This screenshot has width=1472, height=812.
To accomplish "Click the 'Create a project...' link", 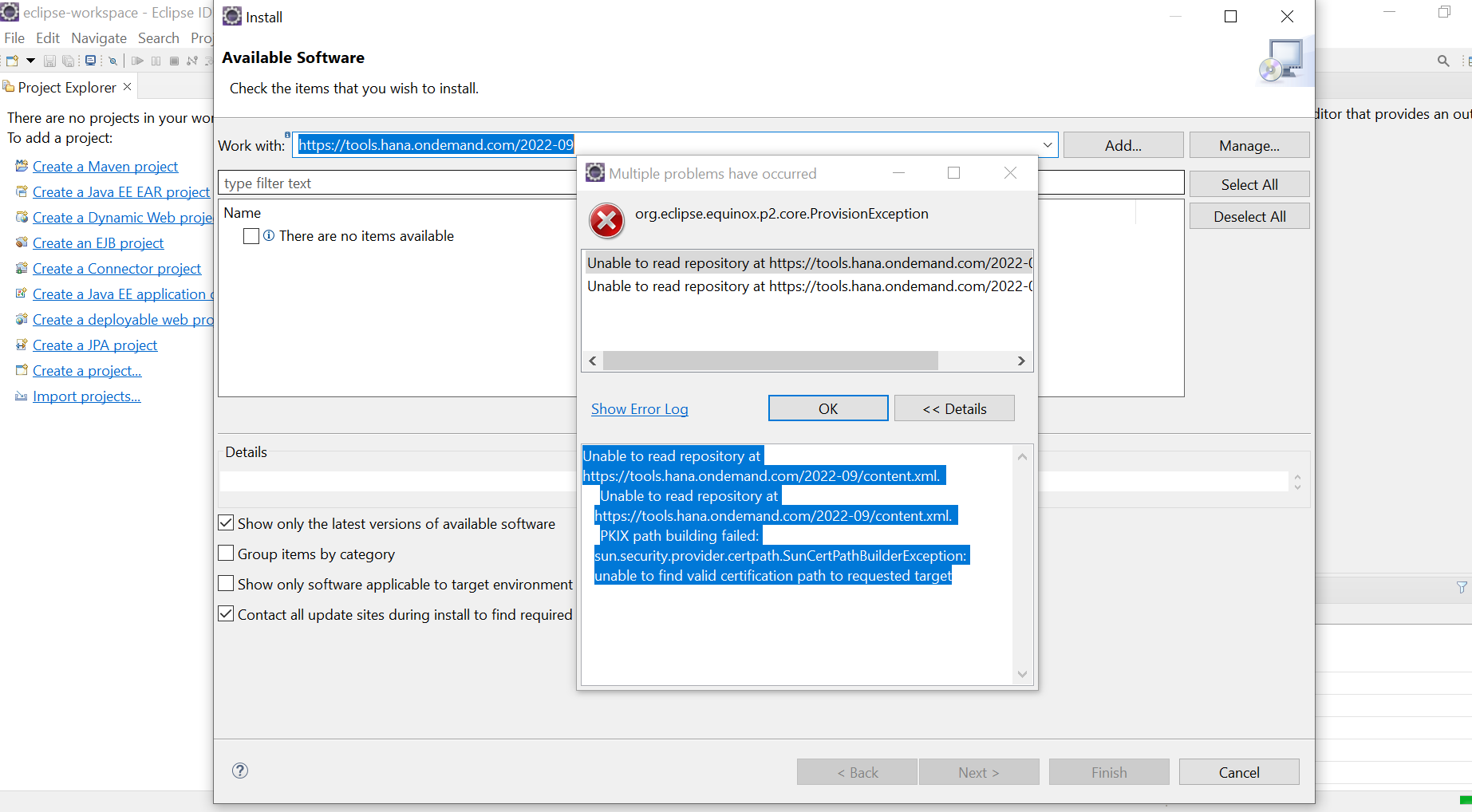I will 87,370.
